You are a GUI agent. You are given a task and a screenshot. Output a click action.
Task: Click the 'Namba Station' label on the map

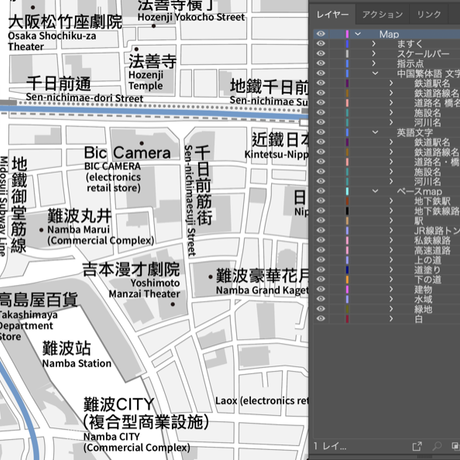77,363
